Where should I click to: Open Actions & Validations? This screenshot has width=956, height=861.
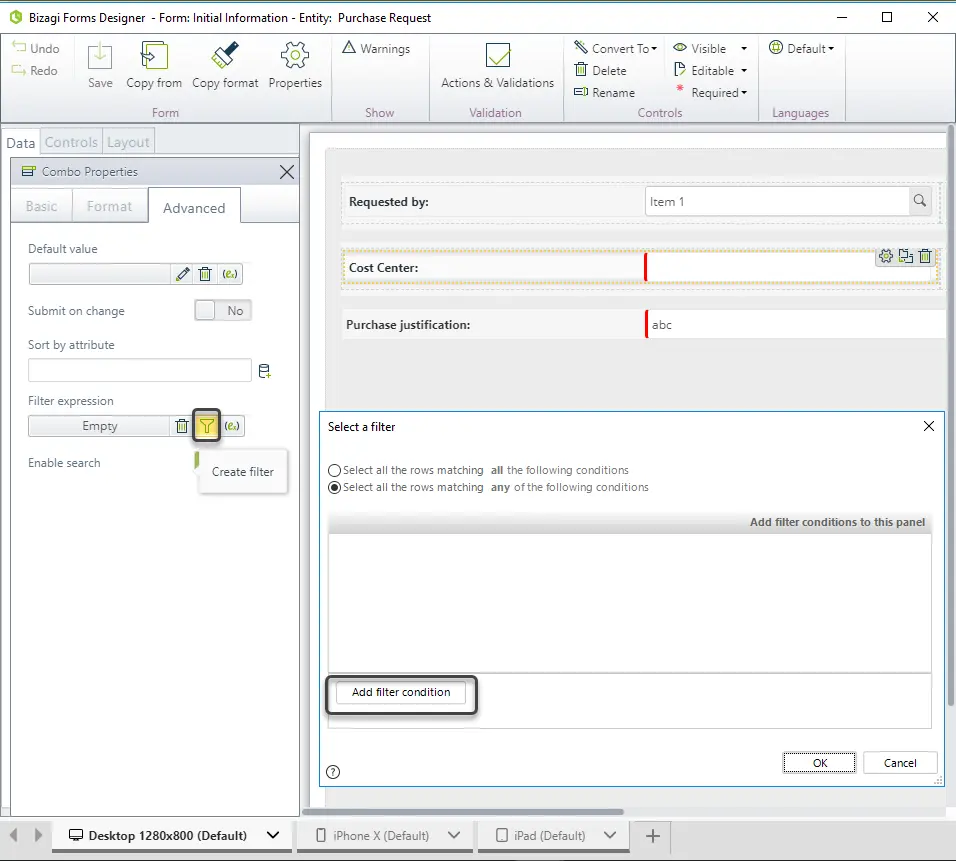(x=498, y=65)
